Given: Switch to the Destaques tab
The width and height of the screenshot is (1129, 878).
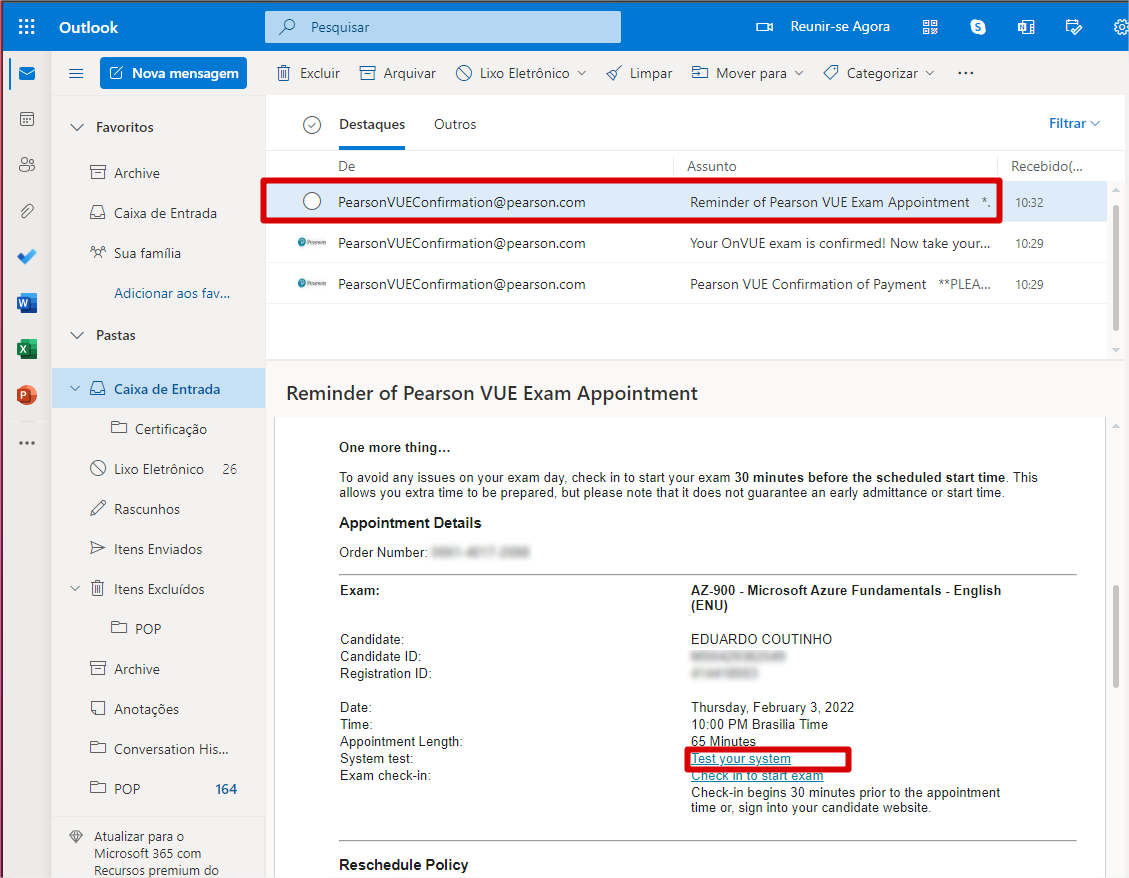Looking at the screenshot, I should (372, 125).
